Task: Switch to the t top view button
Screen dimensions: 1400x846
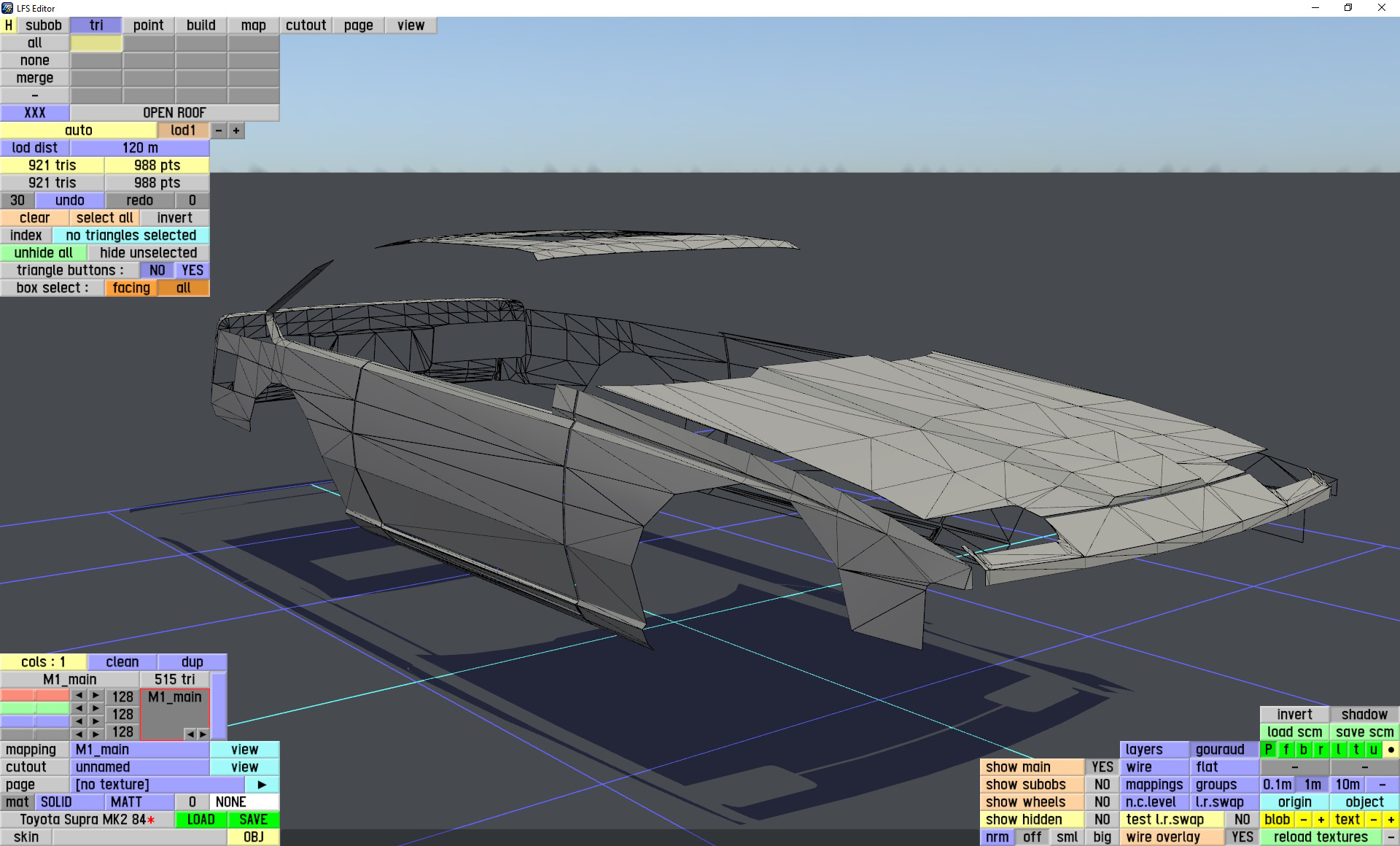Action: pyautogui.click(x=1356, y=749)
